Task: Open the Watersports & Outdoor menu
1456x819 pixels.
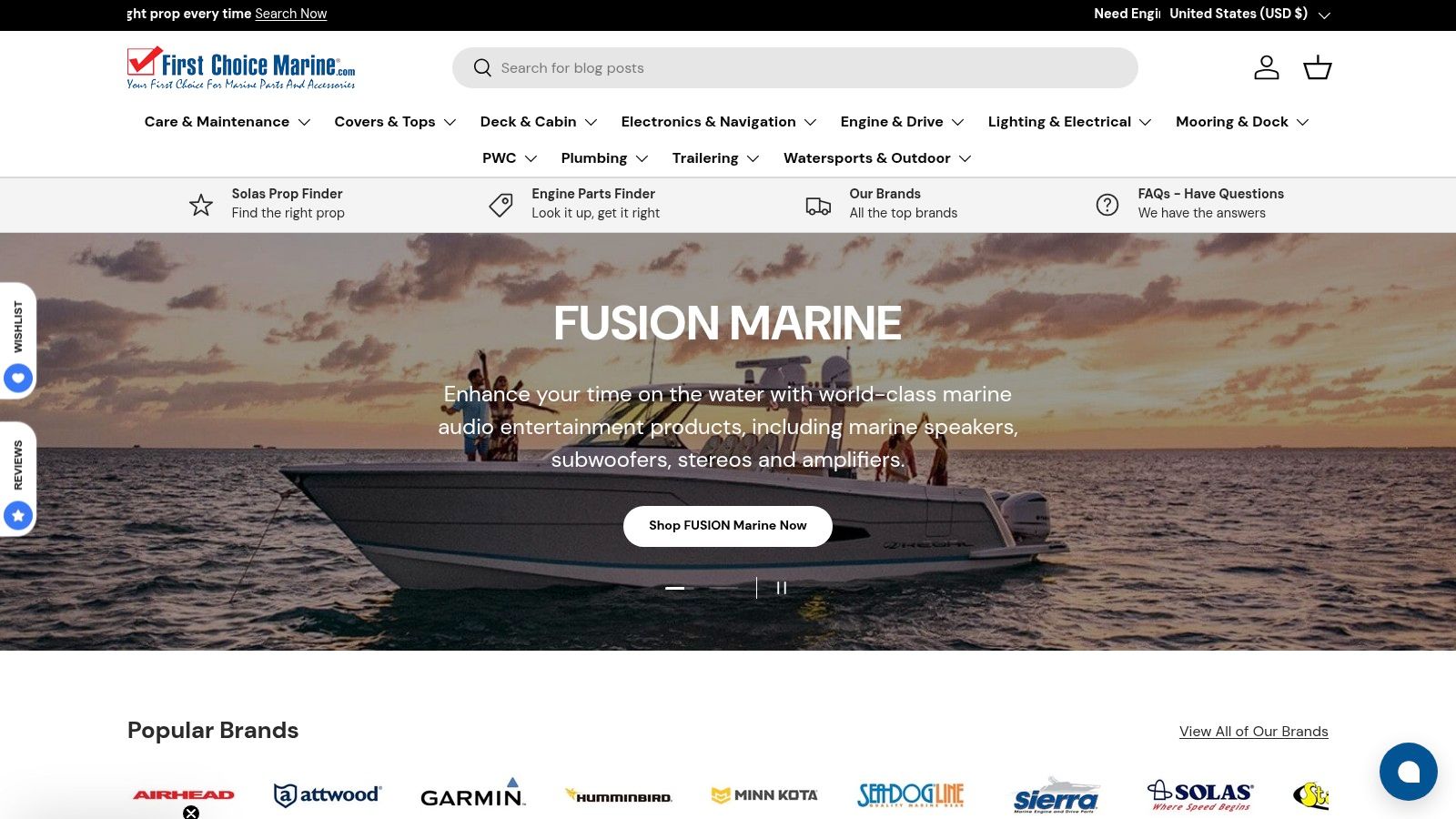Action: coord(877,158)
